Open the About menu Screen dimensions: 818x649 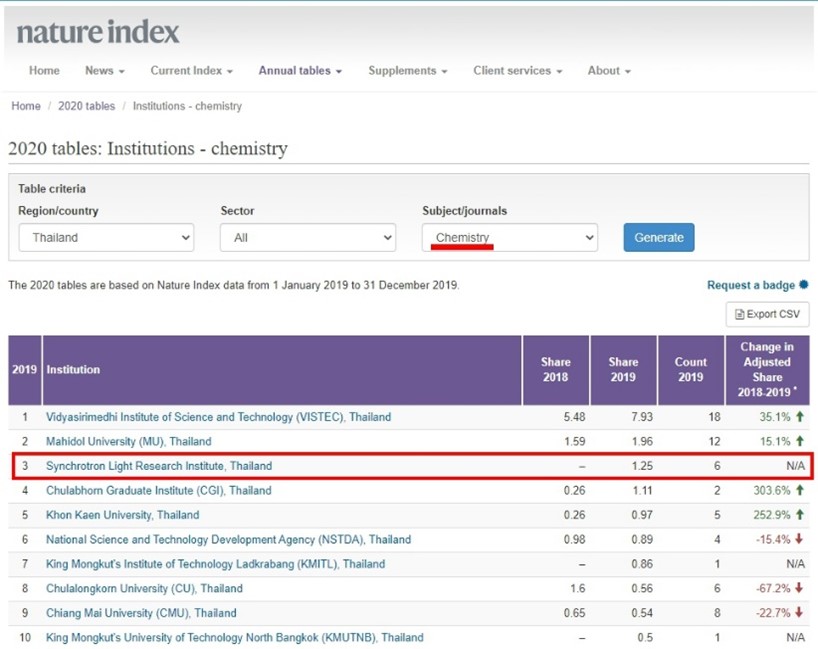[x=609, y=70]
